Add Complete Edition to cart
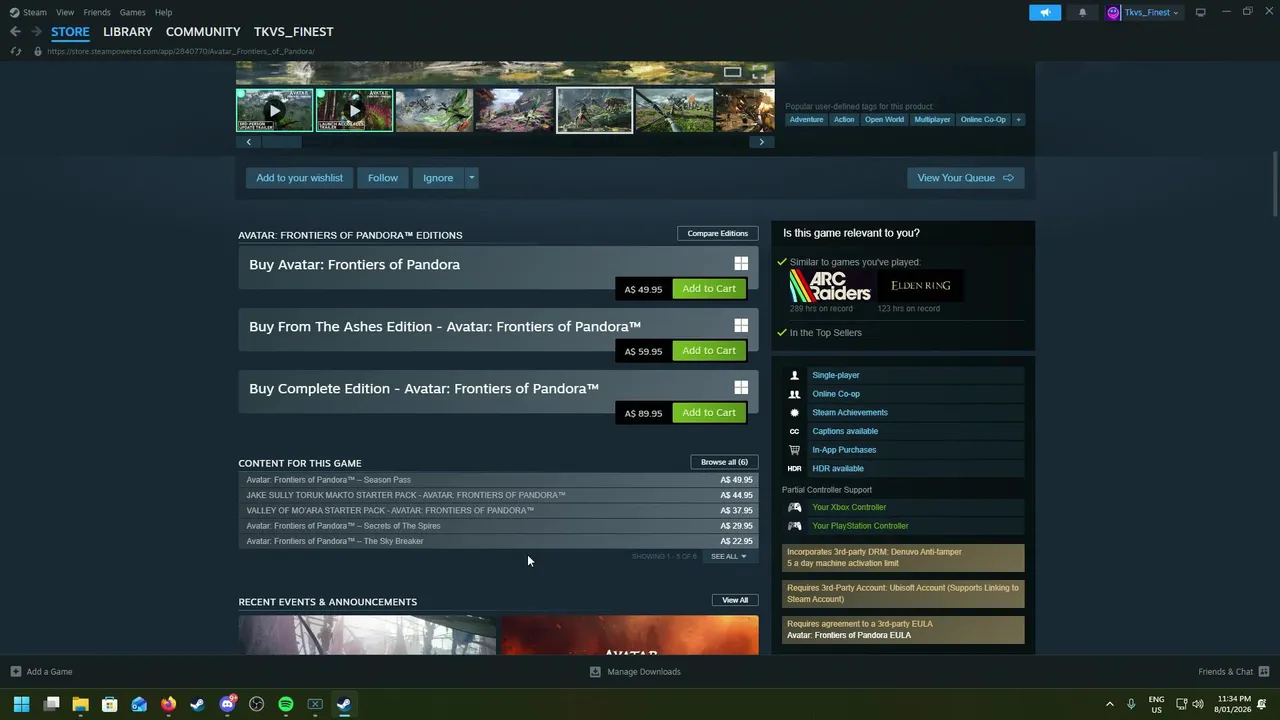 pos(709,413)
